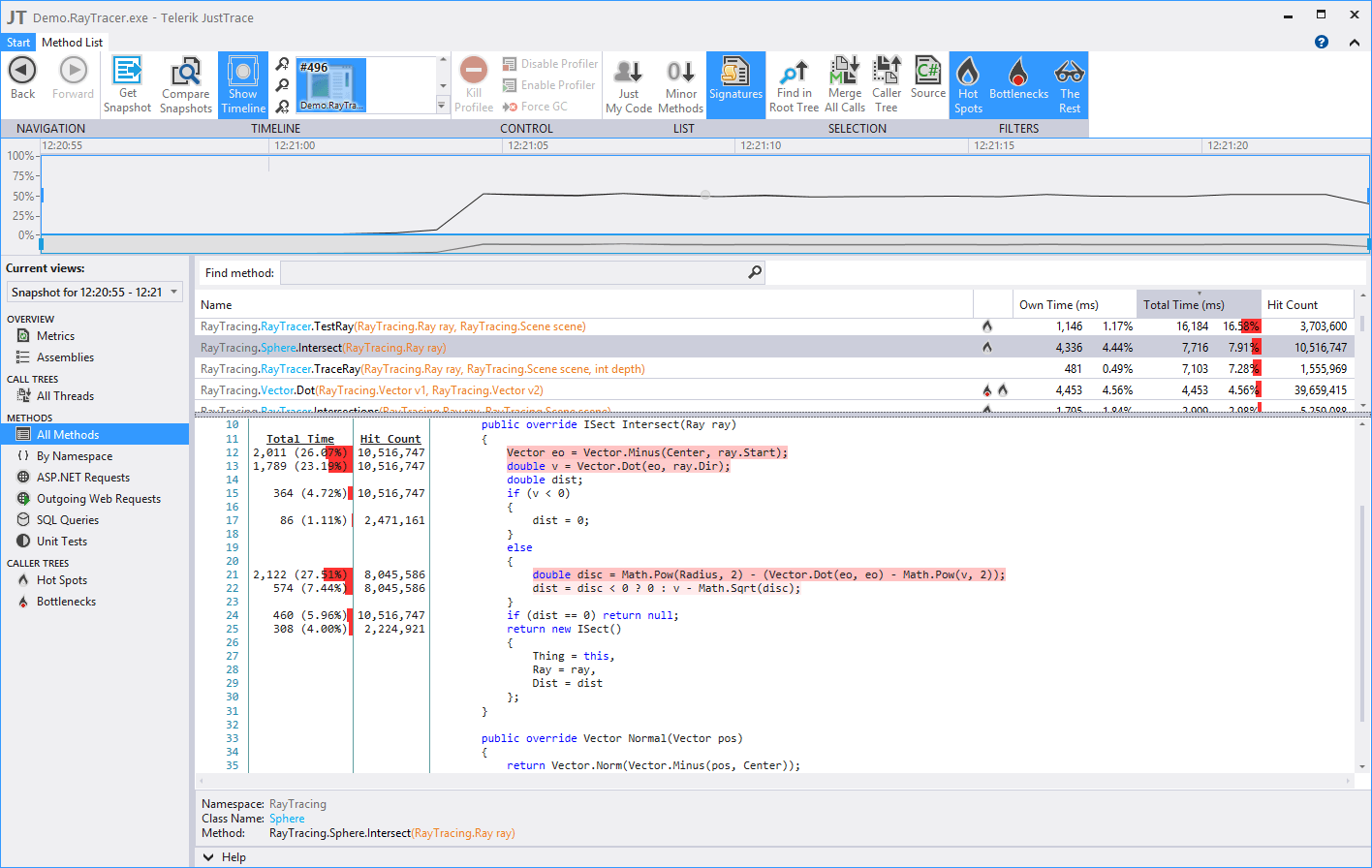Open SQL Queries view
The image size is (1372, 868).
tap(68, 520)
